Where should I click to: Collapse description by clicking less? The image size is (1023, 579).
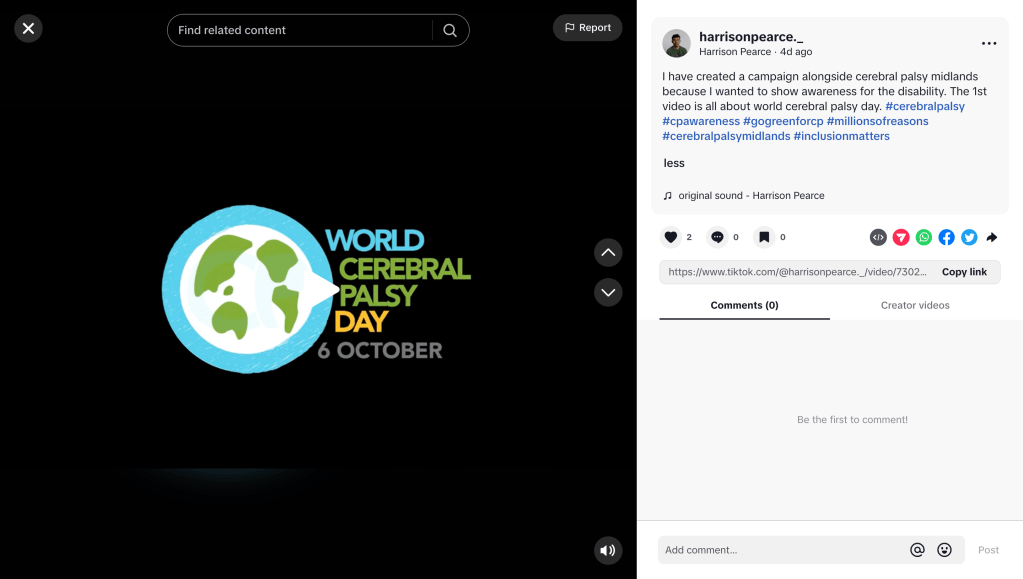coord(674,163)
